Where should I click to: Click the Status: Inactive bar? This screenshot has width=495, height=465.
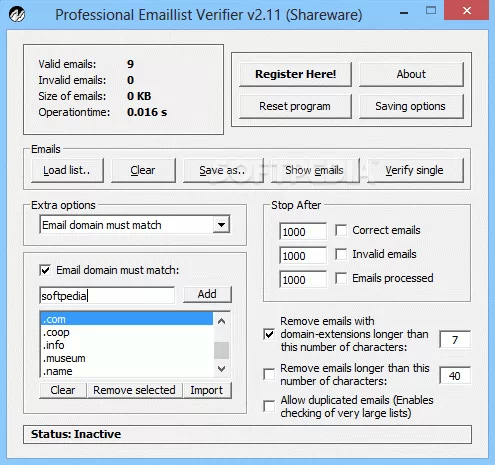pyautogui.click(x=247, y=434)
